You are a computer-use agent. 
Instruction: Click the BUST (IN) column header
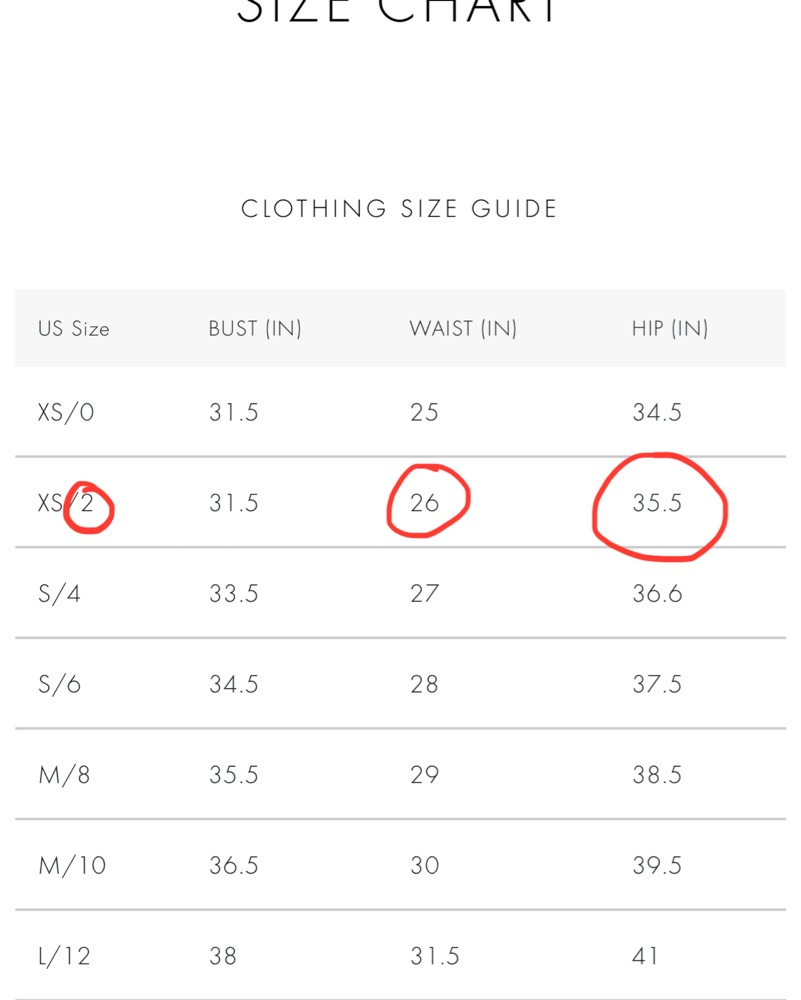coord(254,328)
